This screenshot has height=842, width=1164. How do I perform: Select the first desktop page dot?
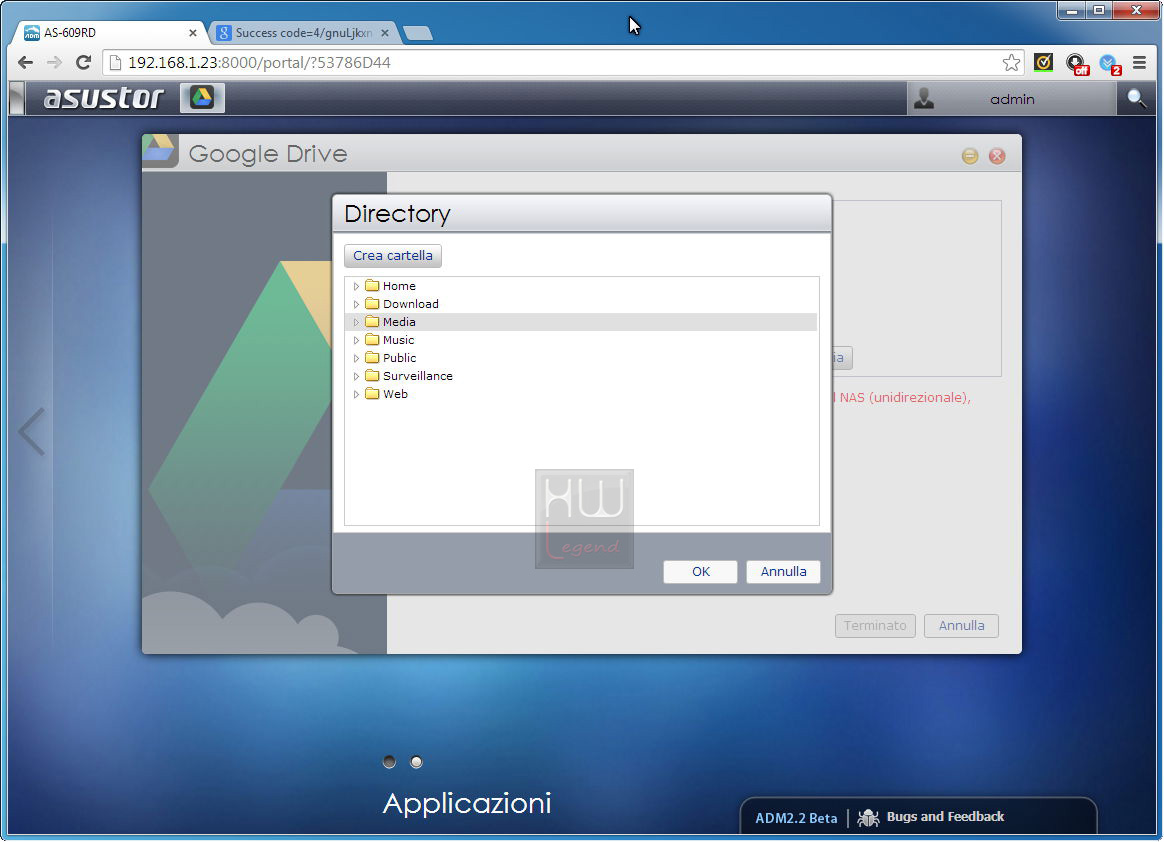click(389, 762)
